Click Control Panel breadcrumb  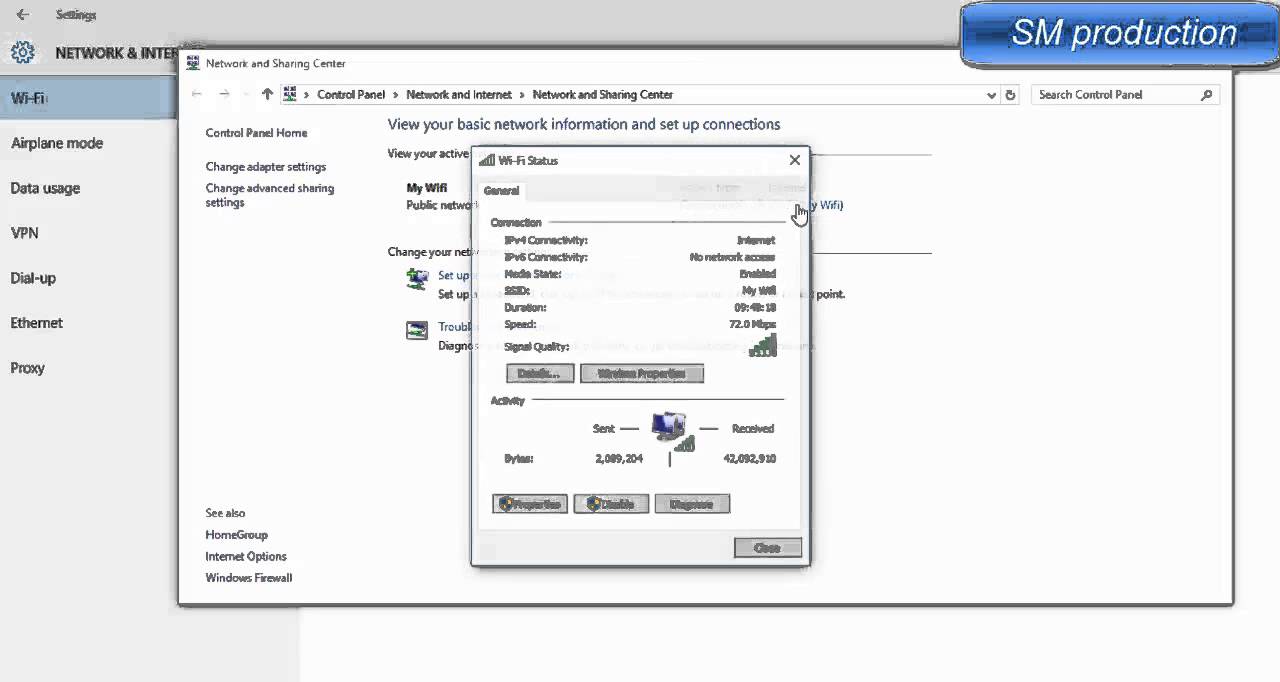pos(351,94)
